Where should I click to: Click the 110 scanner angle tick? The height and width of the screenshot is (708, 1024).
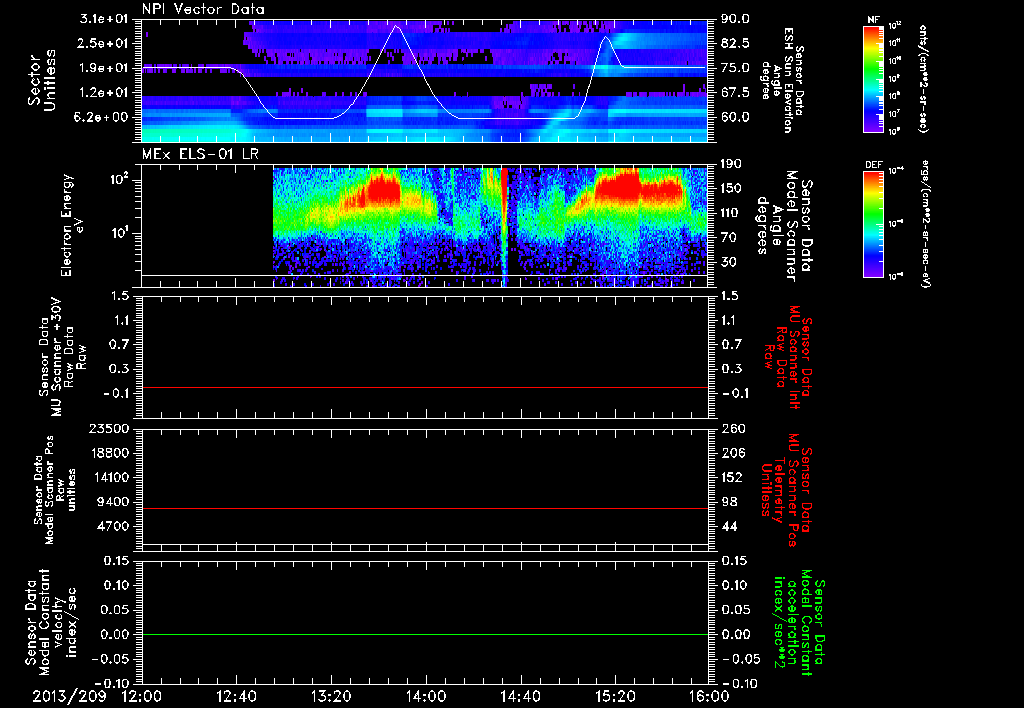tap(731, 213)
